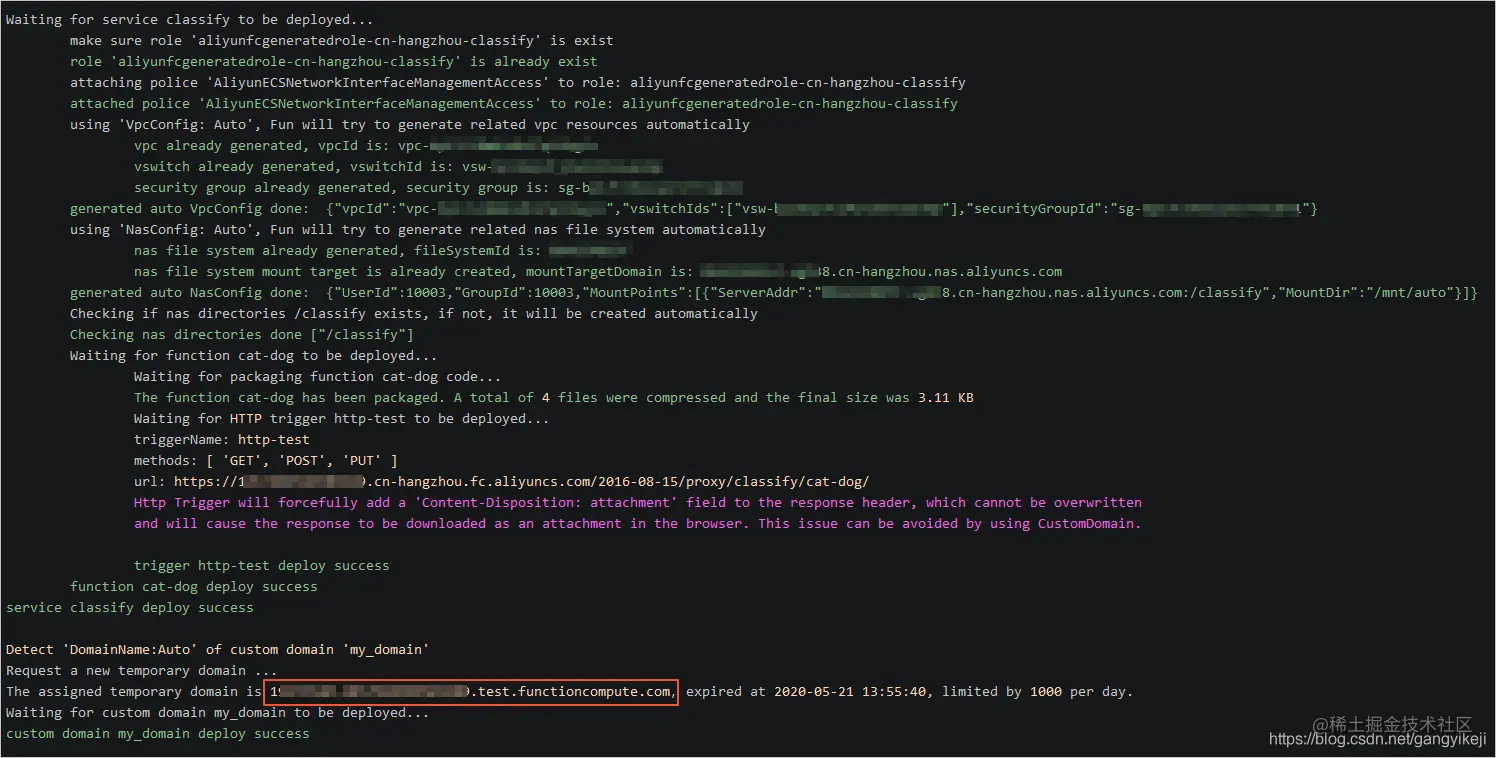Click the 'vswitch already generated' line
The width and height of the screenshot is (1496, 758).
(398, 167)
